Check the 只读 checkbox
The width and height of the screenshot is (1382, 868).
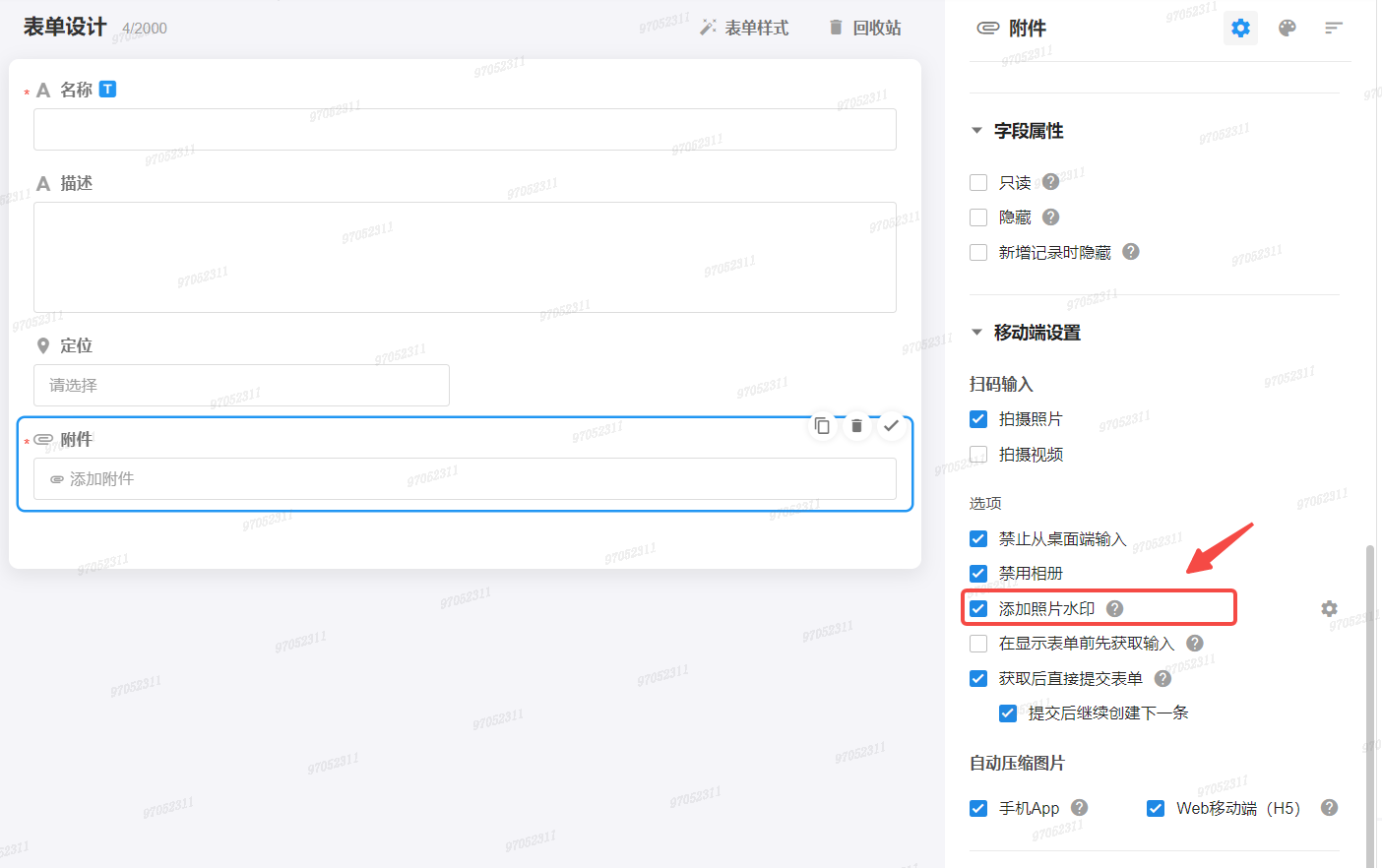[977, 182]
